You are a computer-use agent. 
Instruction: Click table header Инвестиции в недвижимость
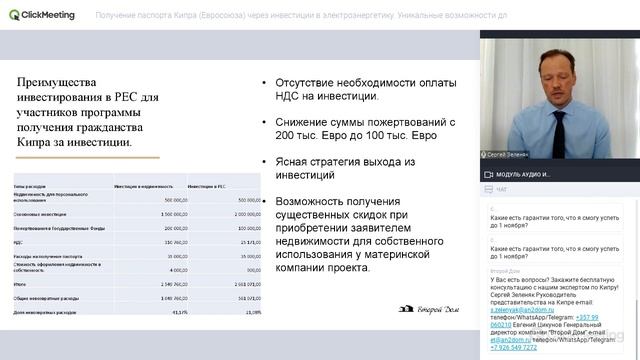pos(143,187)
